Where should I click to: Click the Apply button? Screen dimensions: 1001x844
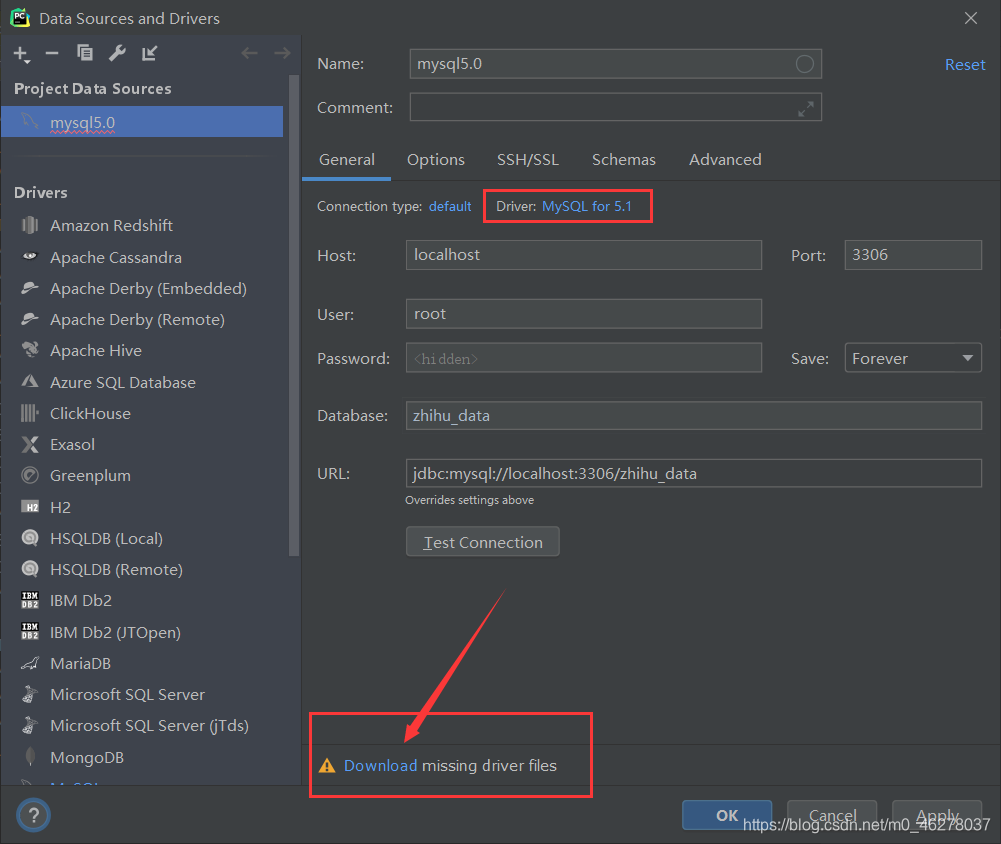[x=937, y=815]
